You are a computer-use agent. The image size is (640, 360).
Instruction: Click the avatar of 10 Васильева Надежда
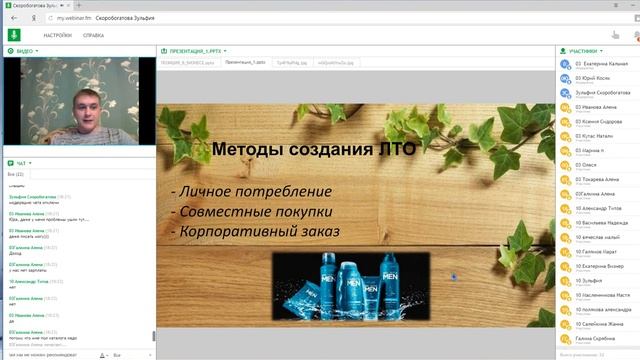click(565, 223)
